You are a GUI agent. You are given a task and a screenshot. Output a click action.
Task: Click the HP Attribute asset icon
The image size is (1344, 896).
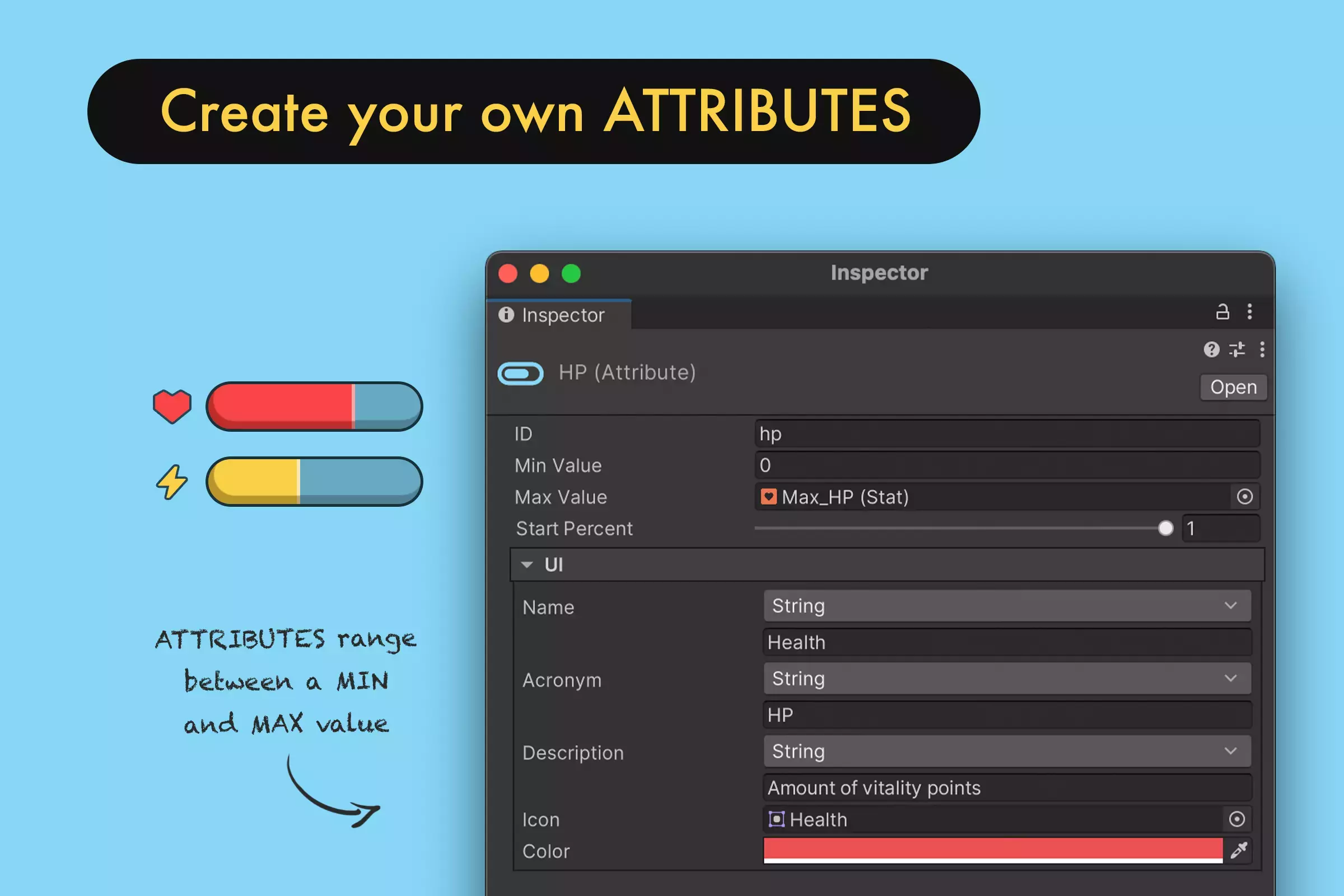pyautogui.click(x=521, y=374)
